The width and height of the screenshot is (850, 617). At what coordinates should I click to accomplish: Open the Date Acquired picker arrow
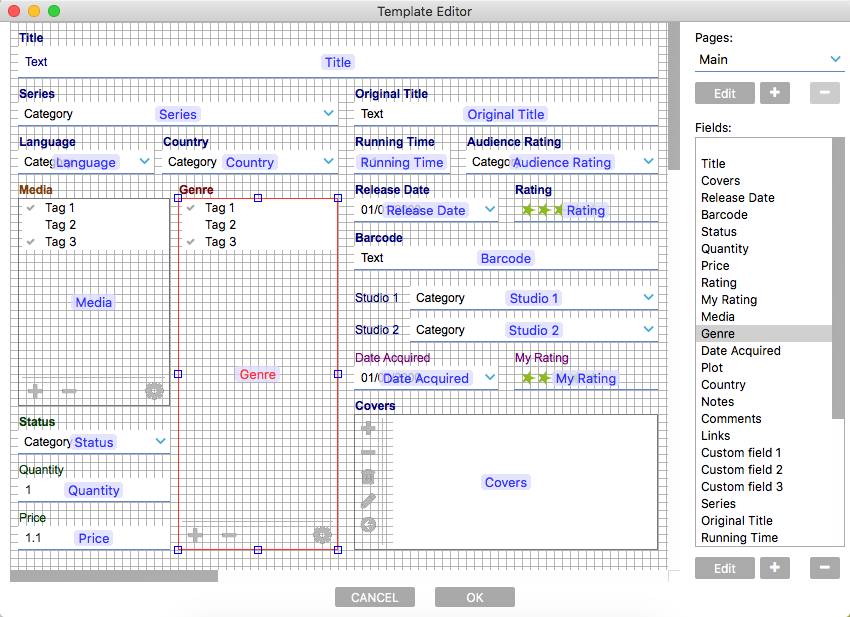(490, 377)
